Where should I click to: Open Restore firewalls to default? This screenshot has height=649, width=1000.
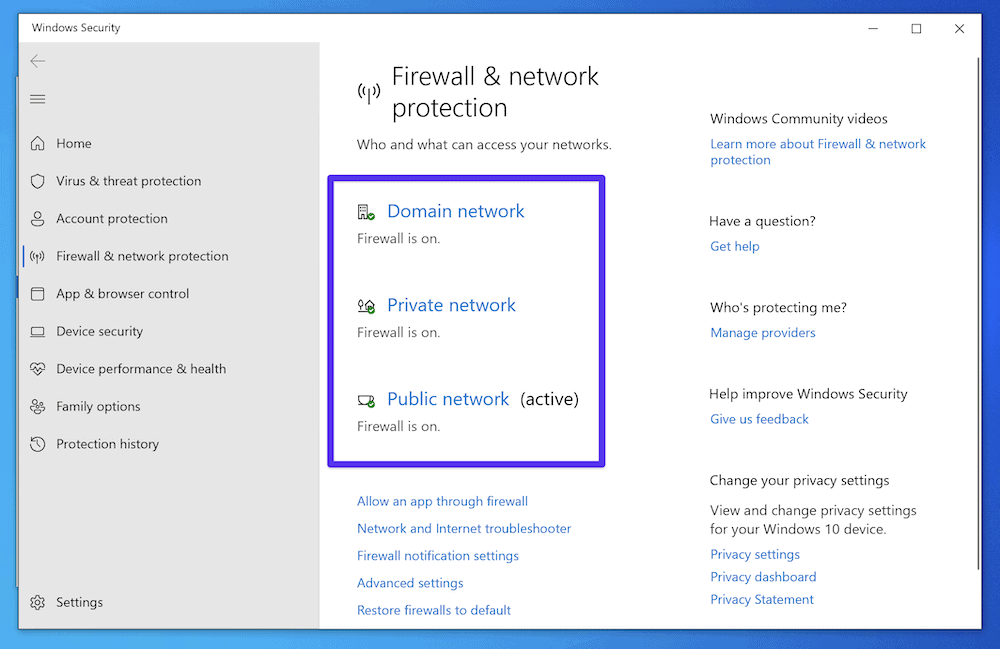(434, 610)
